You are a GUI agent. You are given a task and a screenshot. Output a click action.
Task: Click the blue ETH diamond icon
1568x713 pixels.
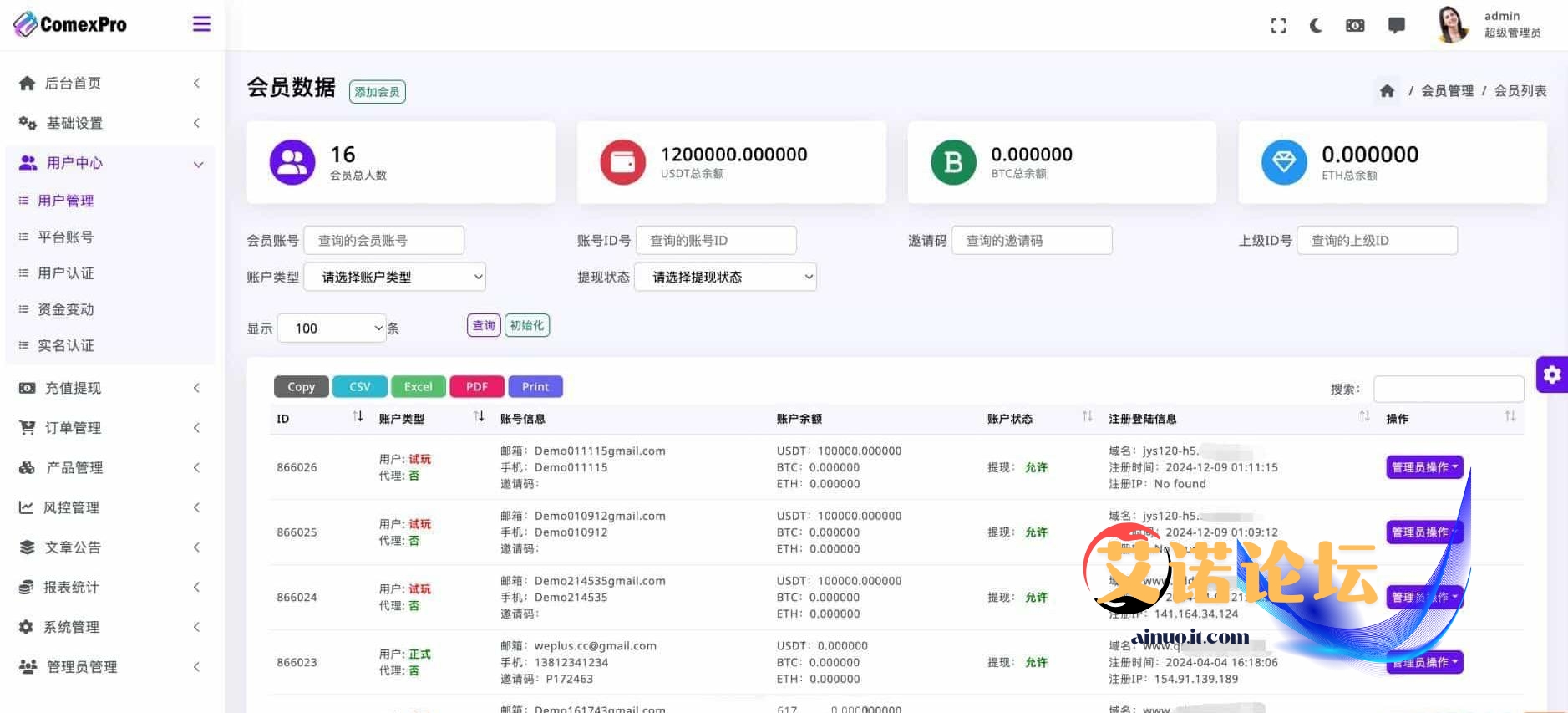tap(1284, 162)
